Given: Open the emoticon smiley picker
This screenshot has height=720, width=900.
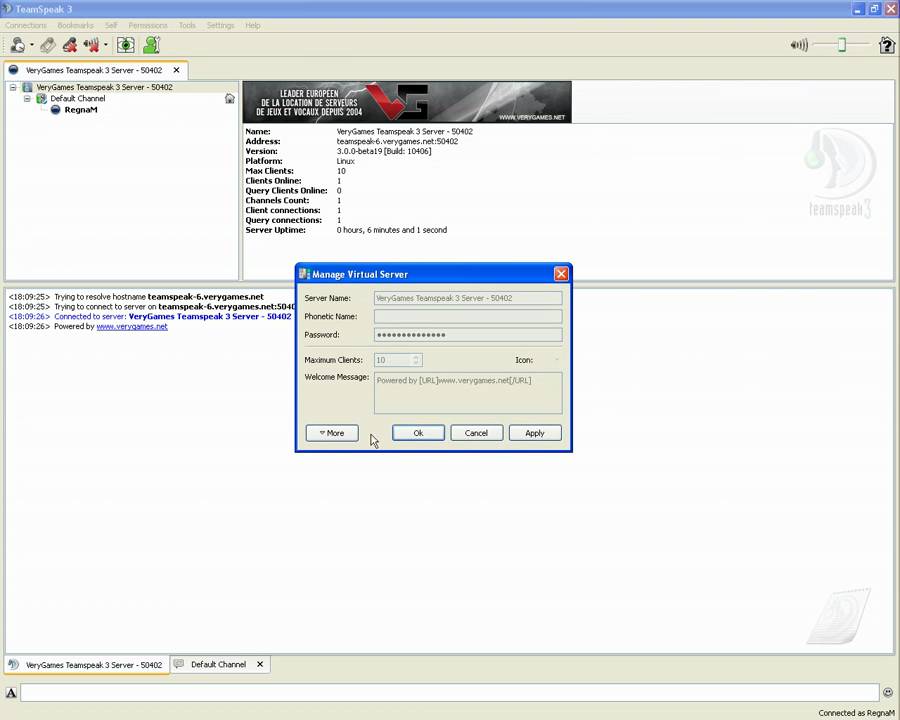Looking at the screenshot, I should 888,692.
